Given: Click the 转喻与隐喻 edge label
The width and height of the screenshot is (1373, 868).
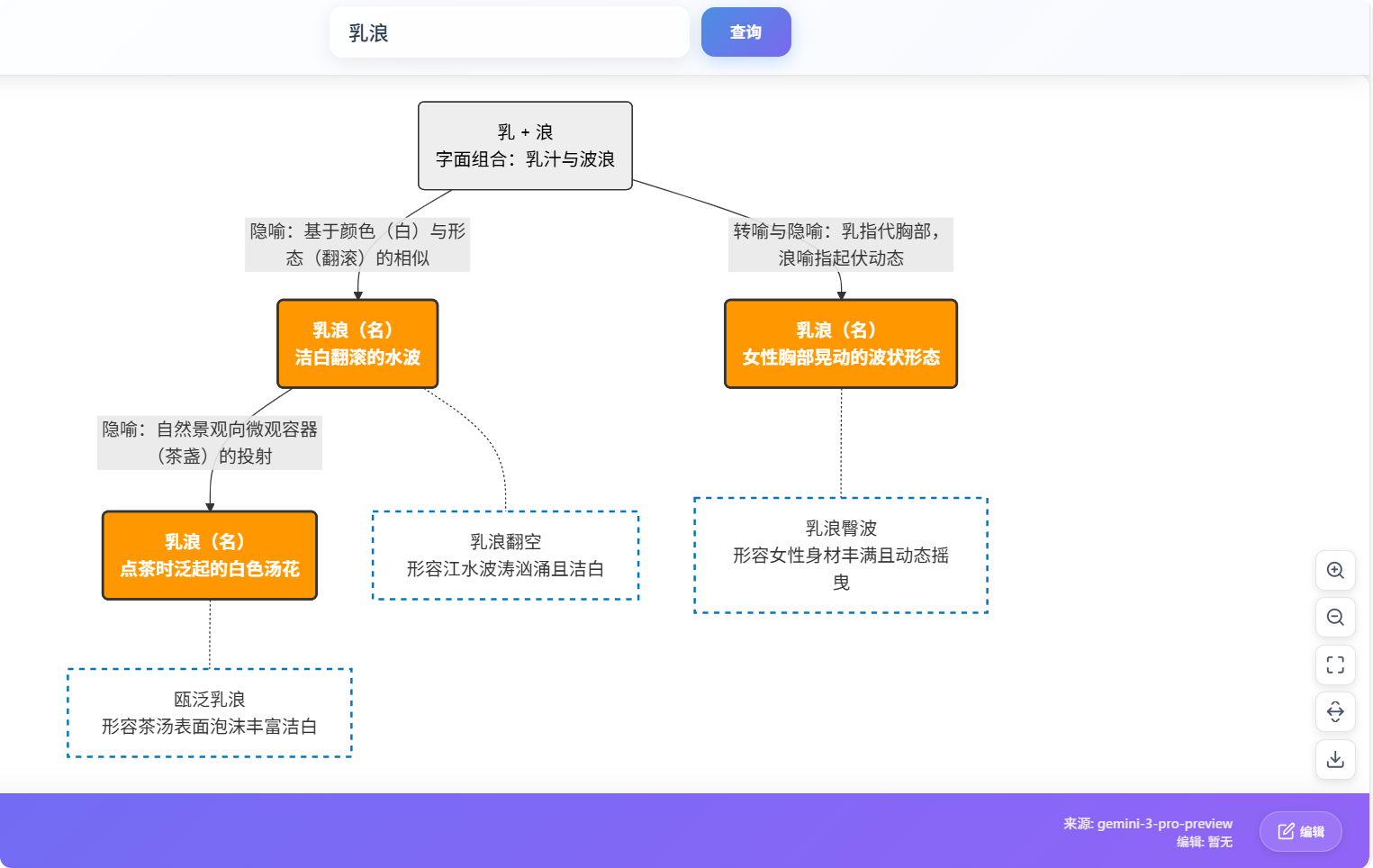Looking at the screenshot, I should click(840, 245).
